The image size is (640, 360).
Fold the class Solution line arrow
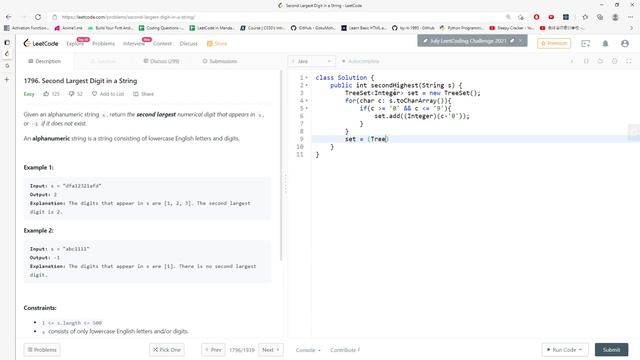point(307,78)
